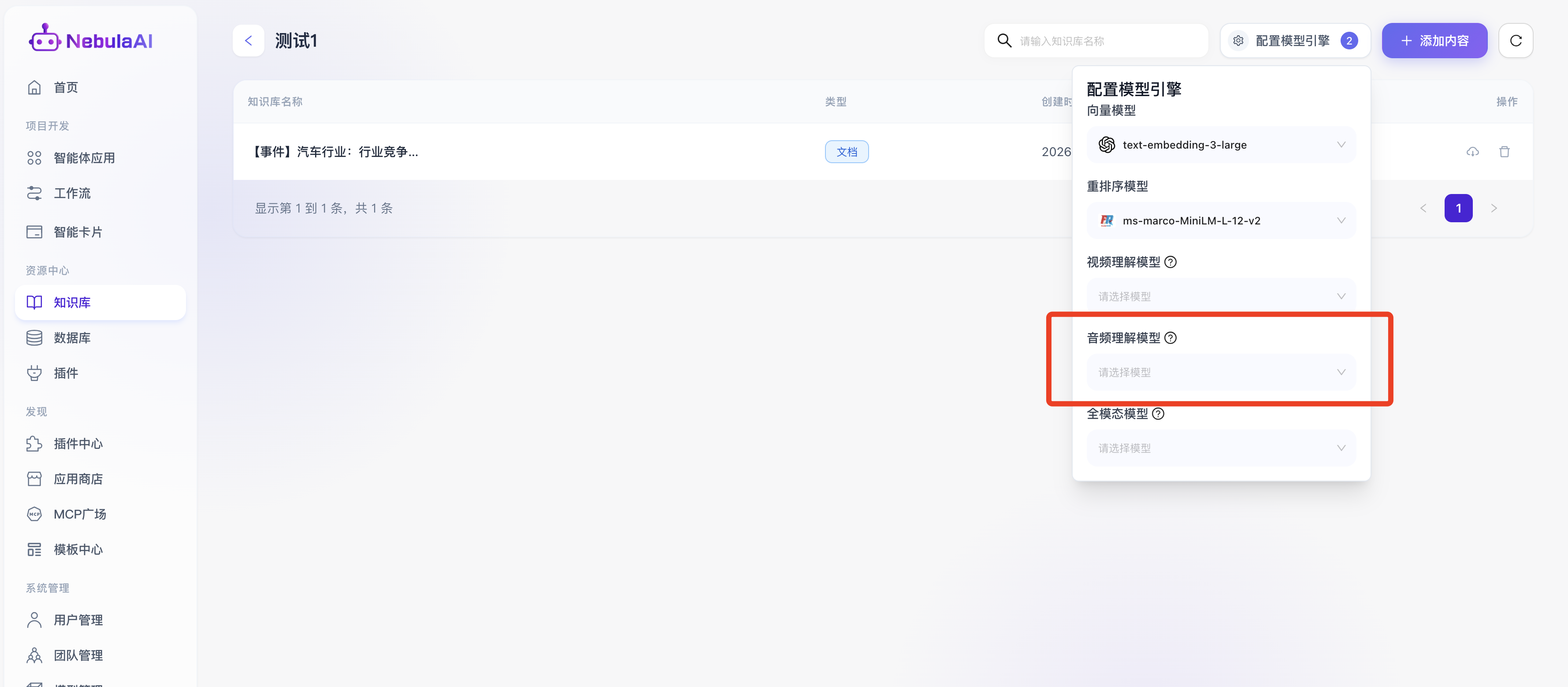This screenshot has width=1568, height=687.
Task: Open 工作流 in the sidebar
Action: pyautogui.click(x=72, y=194)
